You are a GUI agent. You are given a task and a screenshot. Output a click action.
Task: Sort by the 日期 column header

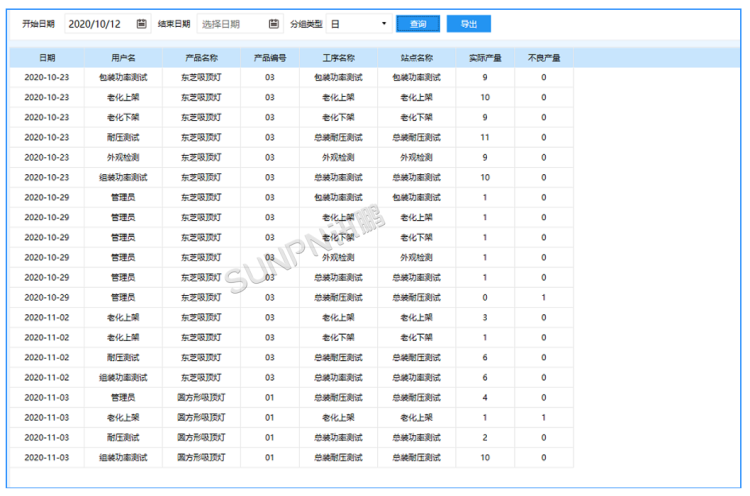tap(47, 58)
